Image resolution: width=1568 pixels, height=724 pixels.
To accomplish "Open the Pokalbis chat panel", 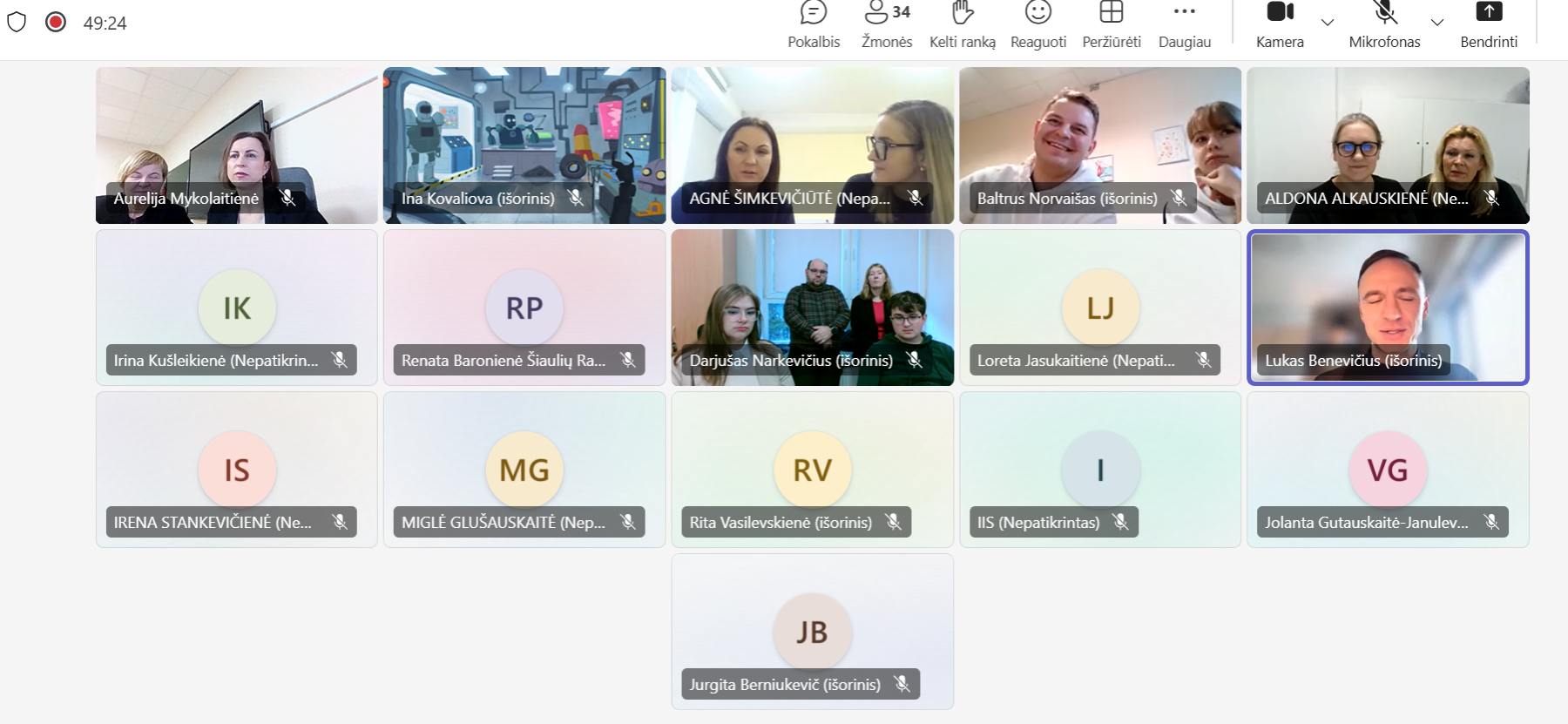I will 814,24.
